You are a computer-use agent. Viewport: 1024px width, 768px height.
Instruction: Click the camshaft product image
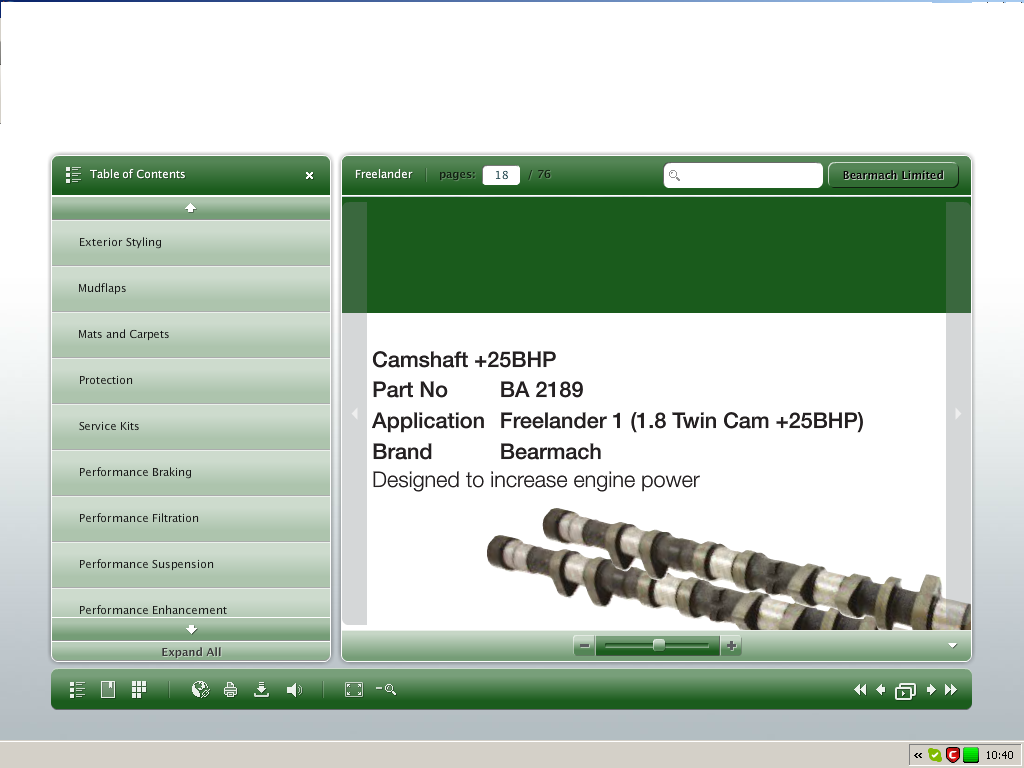pos(728,569)
